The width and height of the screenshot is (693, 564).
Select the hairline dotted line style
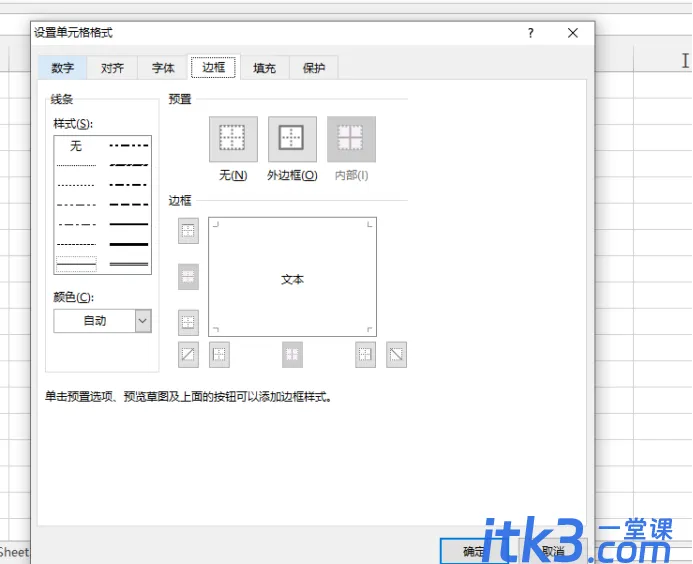coord(76,165)
